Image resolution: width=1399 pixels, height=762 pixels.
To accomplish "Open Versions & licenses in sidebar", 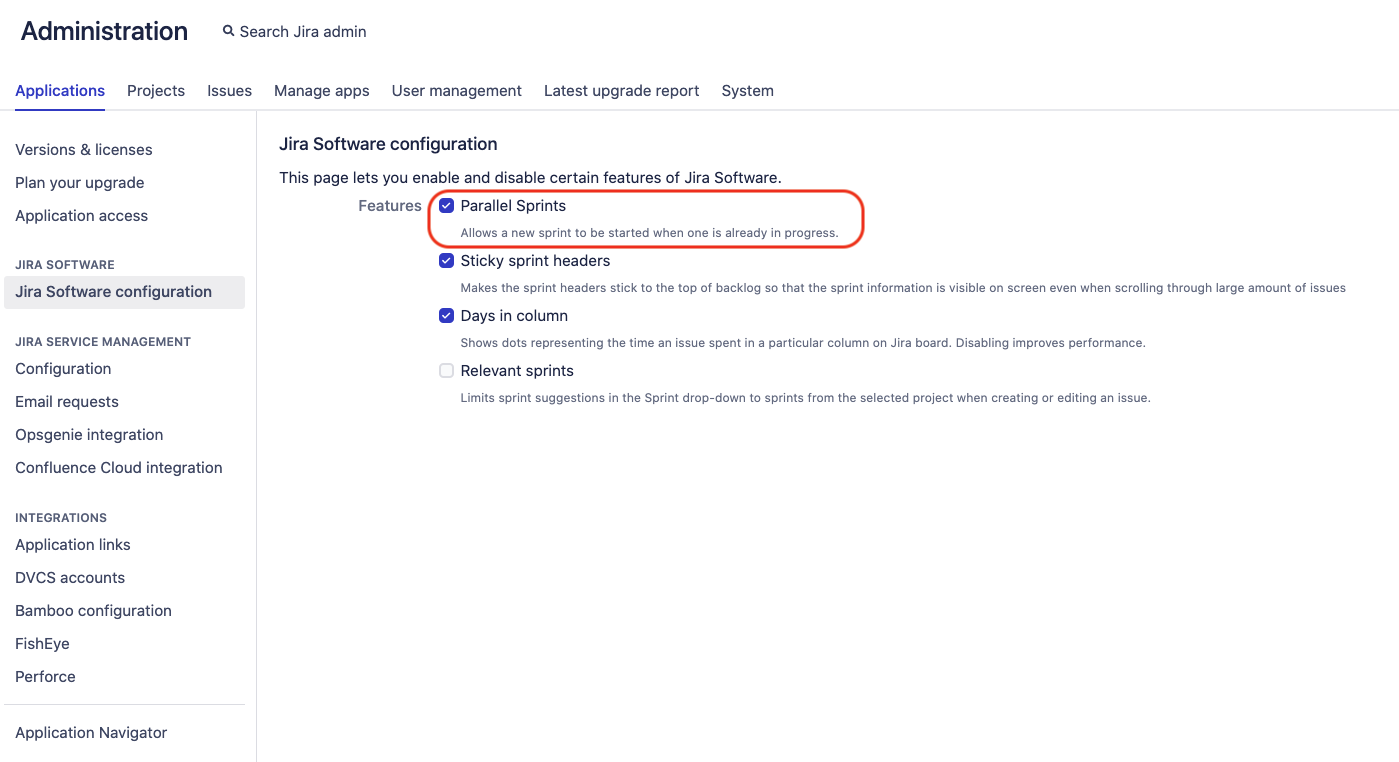I will (84, 150).
